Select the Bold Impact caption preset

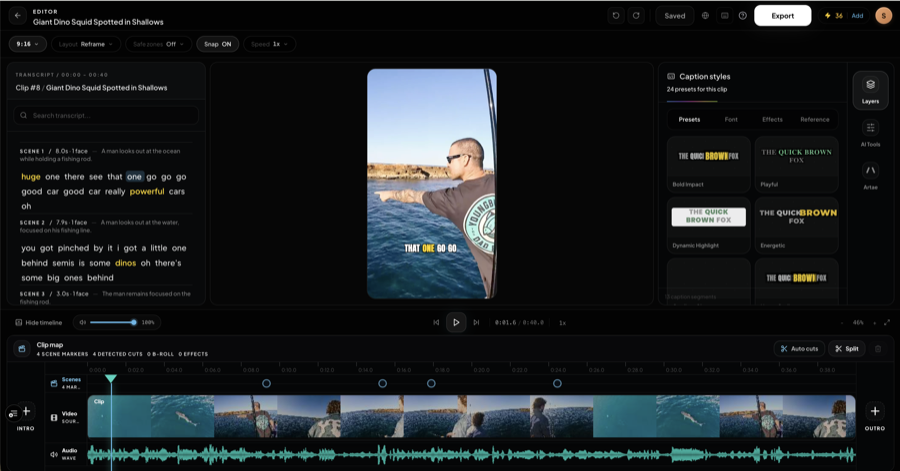[x=708, y=165]
